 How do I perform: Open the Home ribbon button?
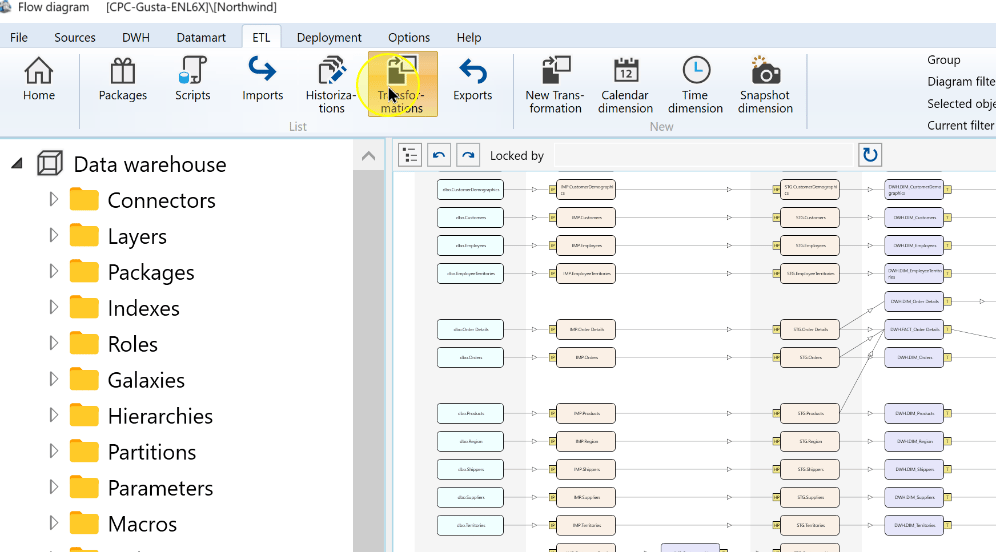pyautogui.click(x=39, y=79)
